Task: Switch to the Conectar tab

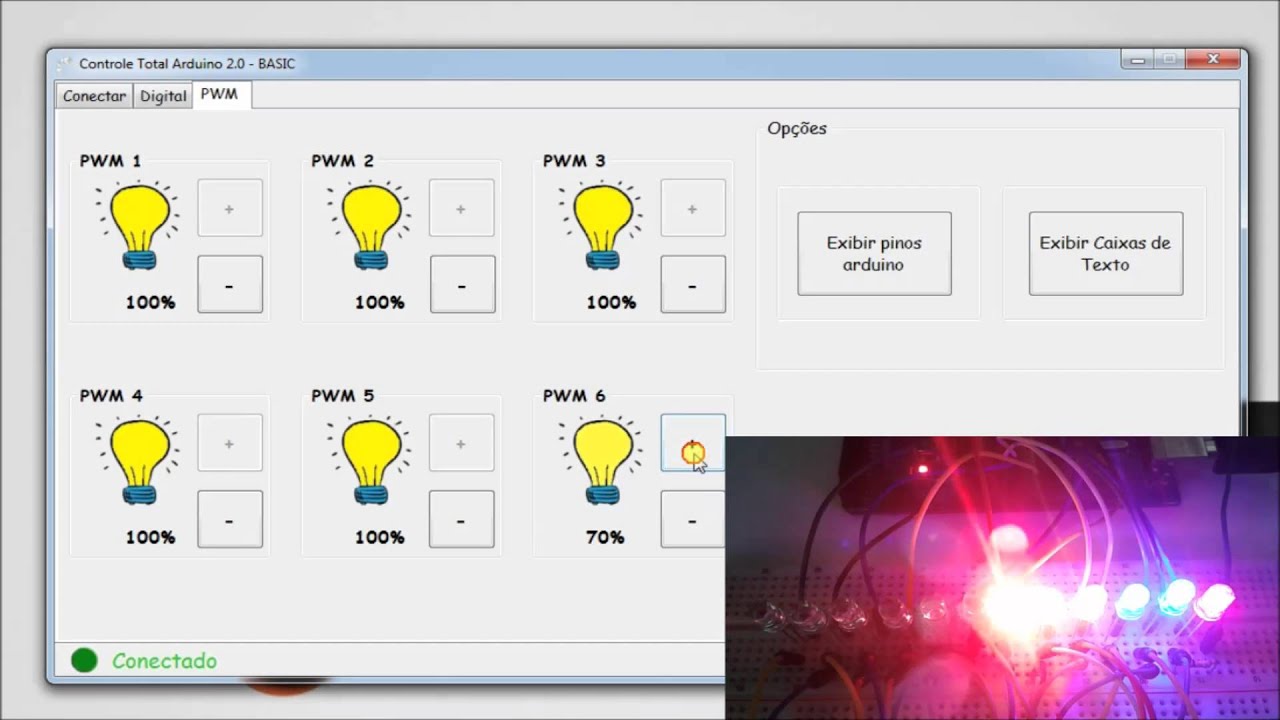Action: (94, 96)
